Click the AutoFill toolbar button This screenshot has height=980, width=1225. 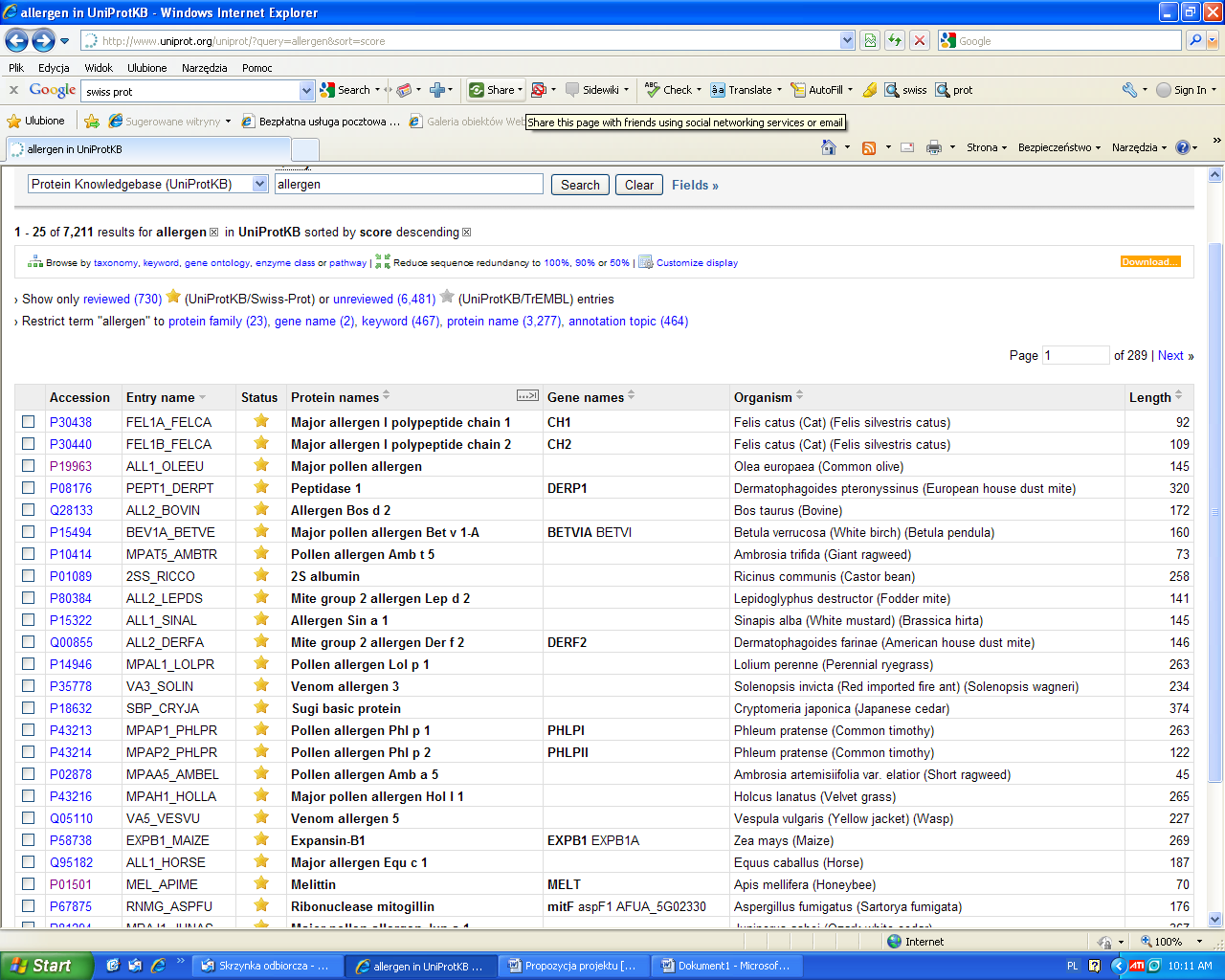(821, 90)
